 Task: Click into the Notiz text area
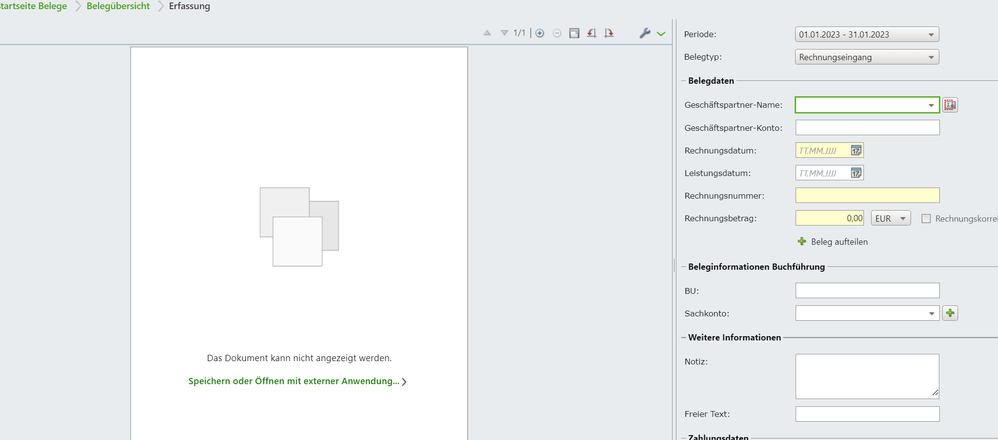(x=867, y=376)
